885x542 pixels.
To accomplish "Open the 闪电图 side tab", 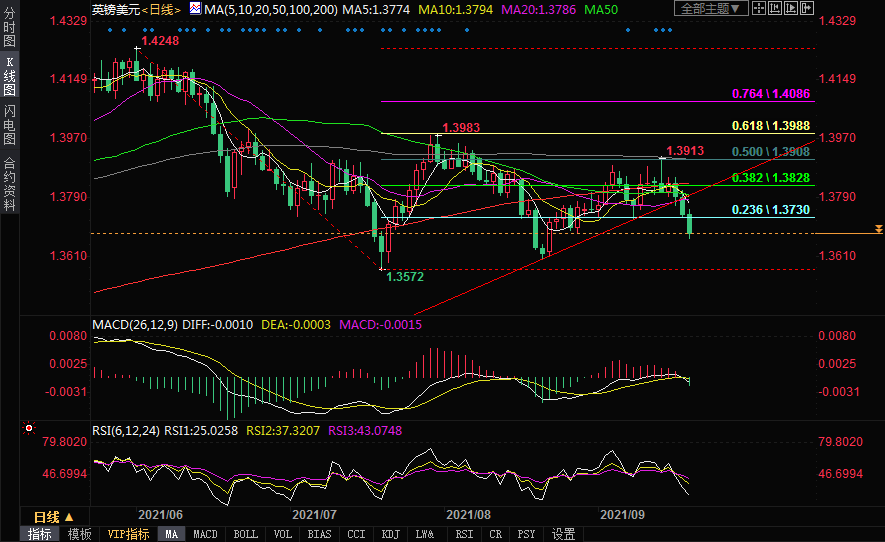I will [x=9, y=124].
